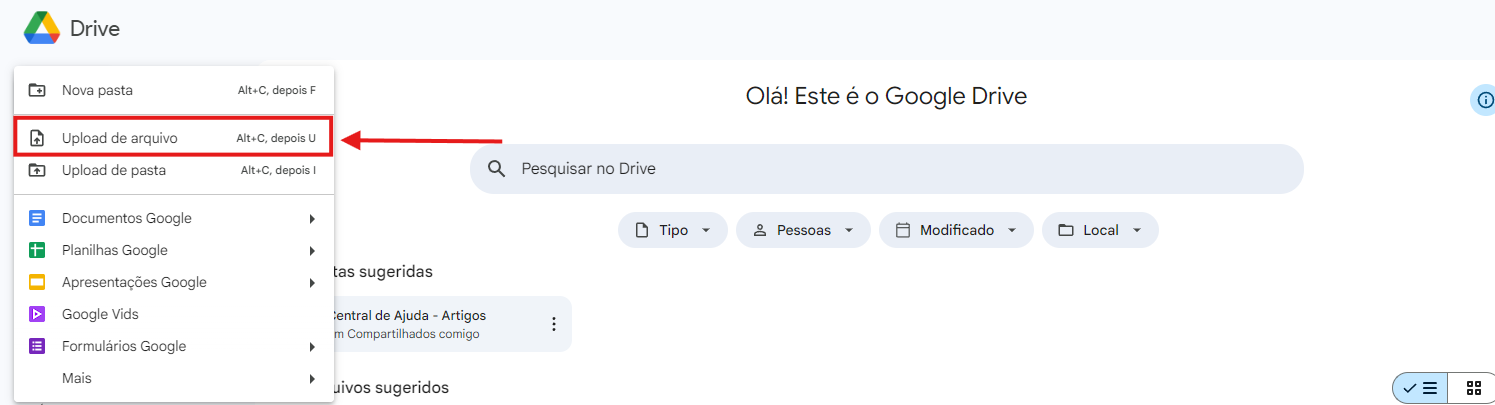
Task: Open the Pessoas filter dropdown
Action: click(803, 230)
